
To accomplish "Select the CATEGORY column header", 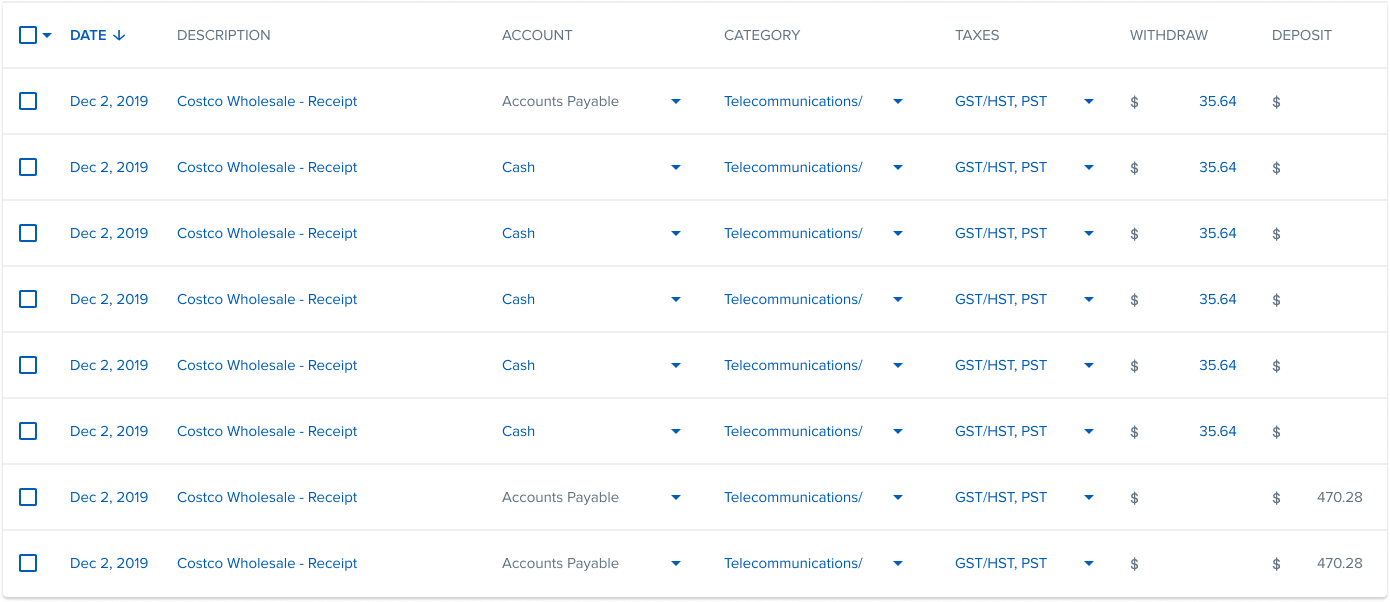I will point(762,35).
